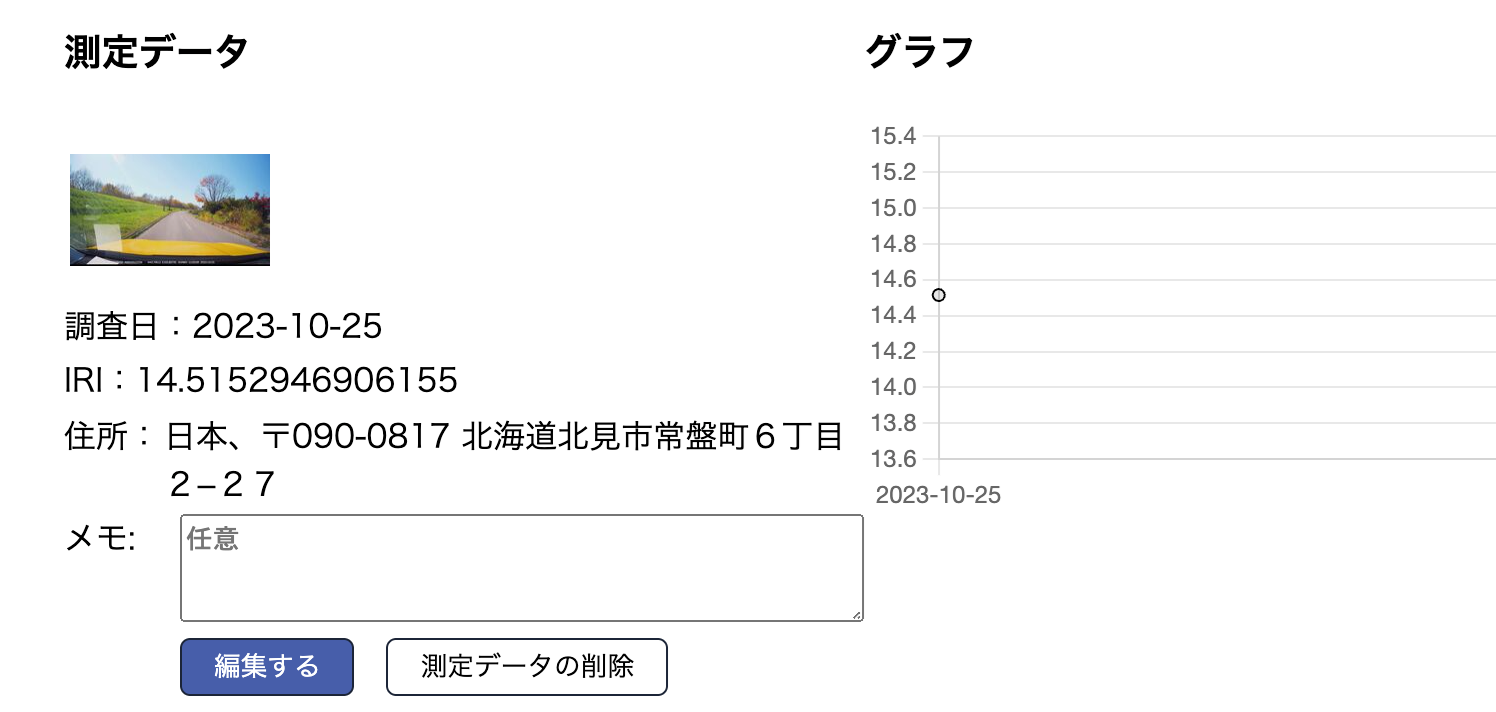The height and width of the screenshot is (712, 1496).
Task: Click the 13.6 y-axis label
Action: pos(893,459)
